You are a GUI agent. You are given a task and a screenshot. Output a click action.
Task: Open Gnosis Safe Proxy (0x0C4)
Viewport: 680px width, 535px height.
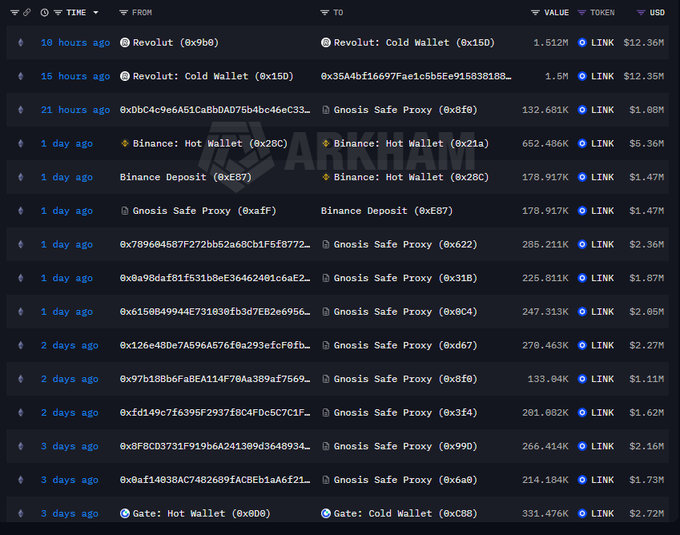coord(405,312)
